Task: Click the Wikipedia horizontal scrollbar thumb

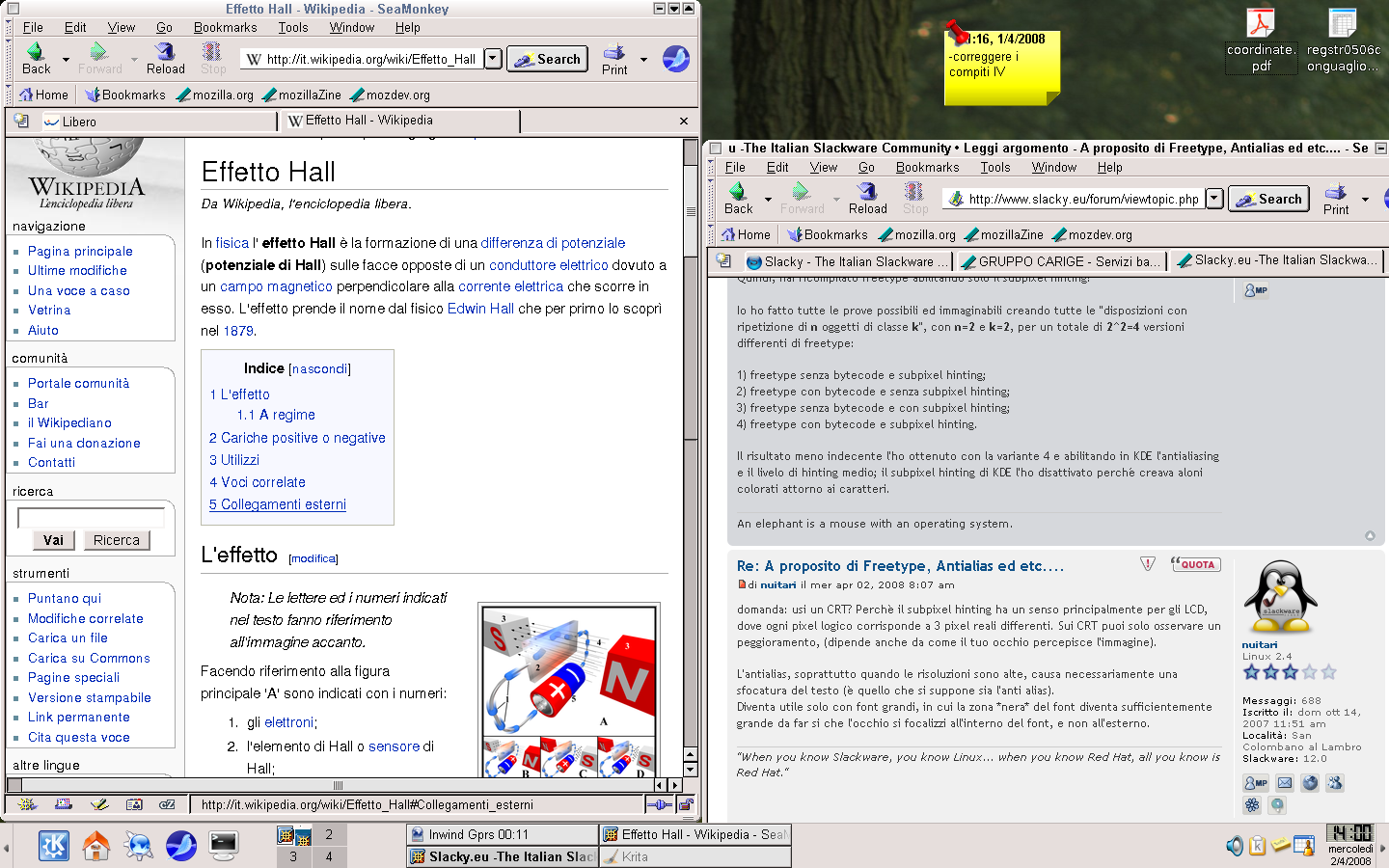Action: (337, 785)
